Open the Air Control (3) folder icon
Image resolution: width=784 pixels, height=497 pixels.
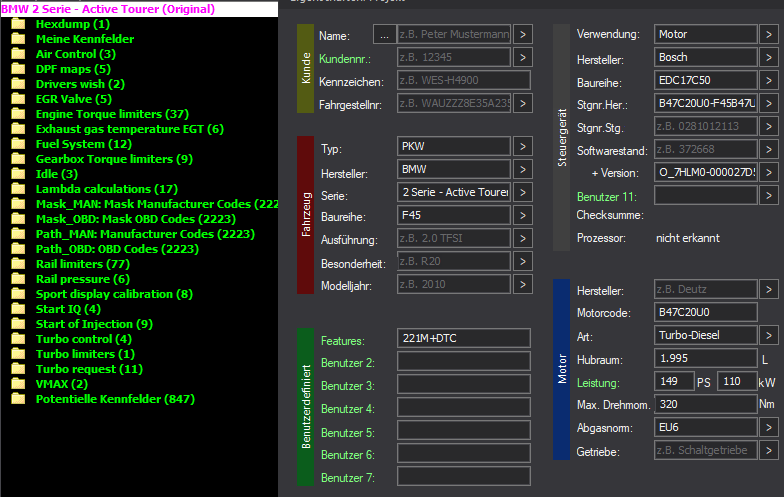pos(18,54)
